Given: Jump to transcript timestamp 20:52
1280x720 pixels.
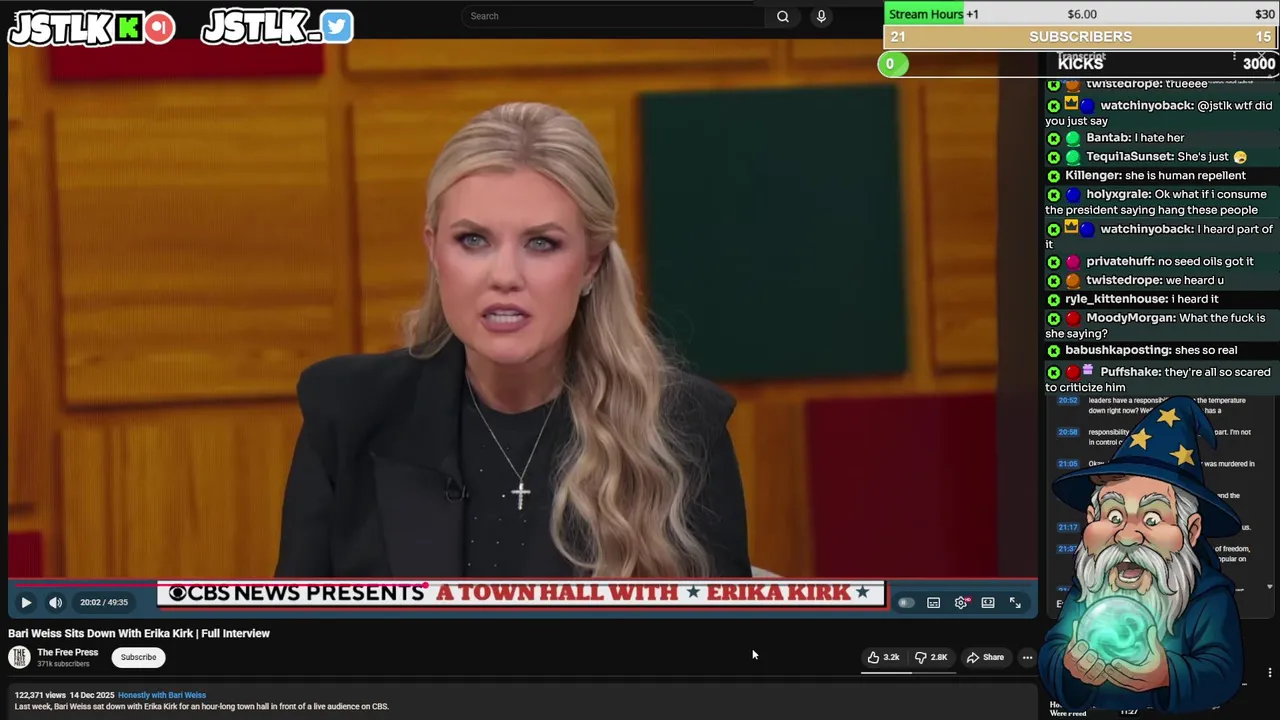Looking at the screenshot, I should [1068, 400].
